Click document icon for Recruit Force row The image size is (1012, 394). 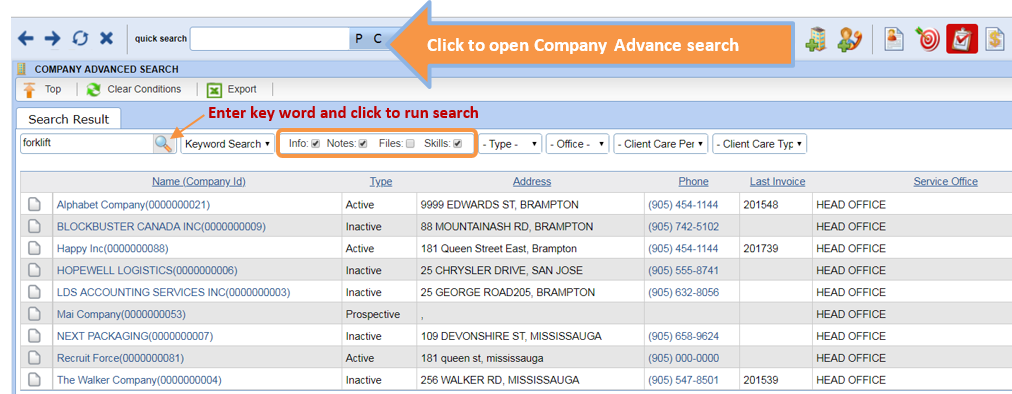[34, 358]
